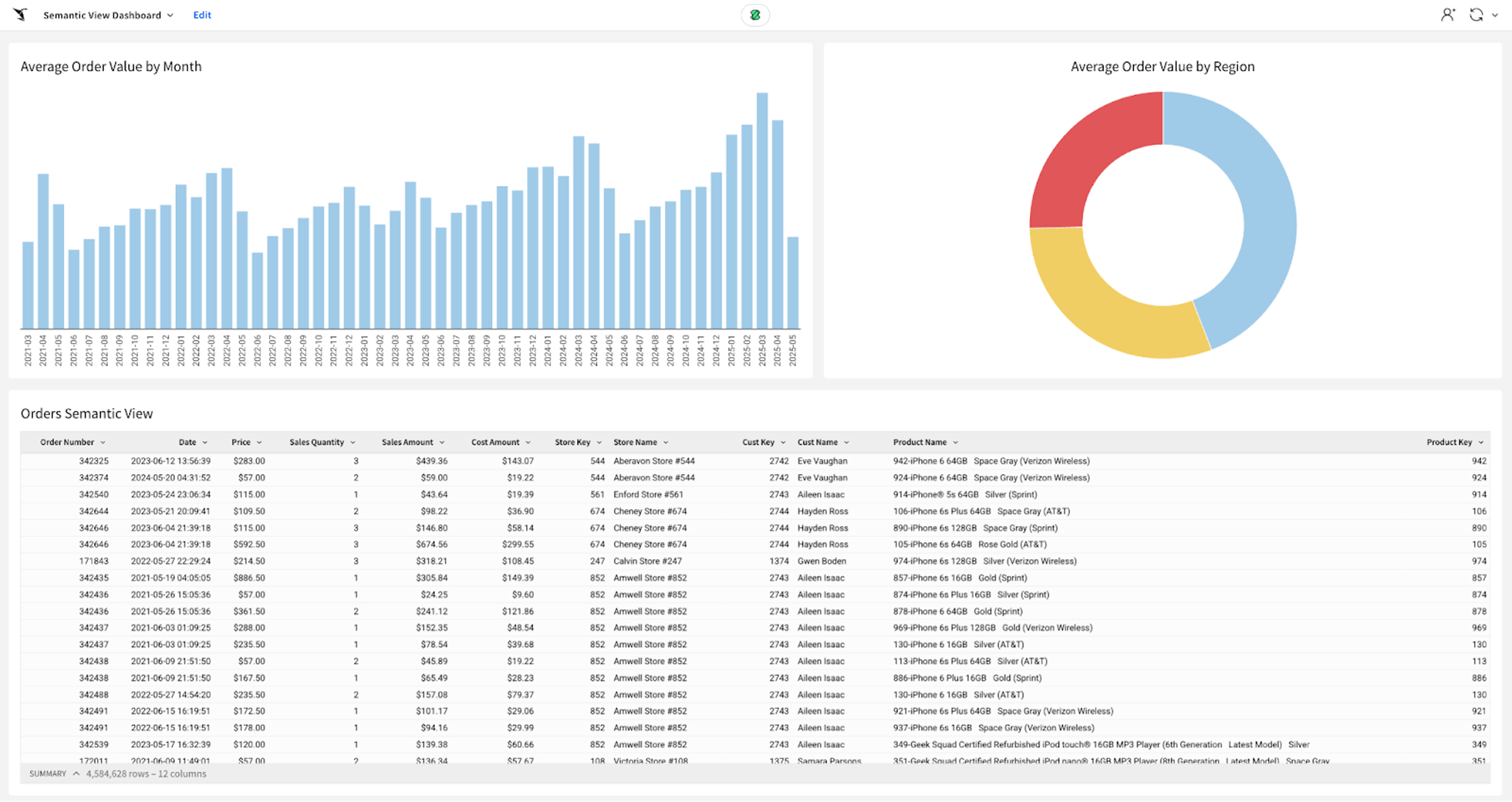Screen dimensions: 1512x802
Task: Click the green live status icon
Action: (755, 15)
